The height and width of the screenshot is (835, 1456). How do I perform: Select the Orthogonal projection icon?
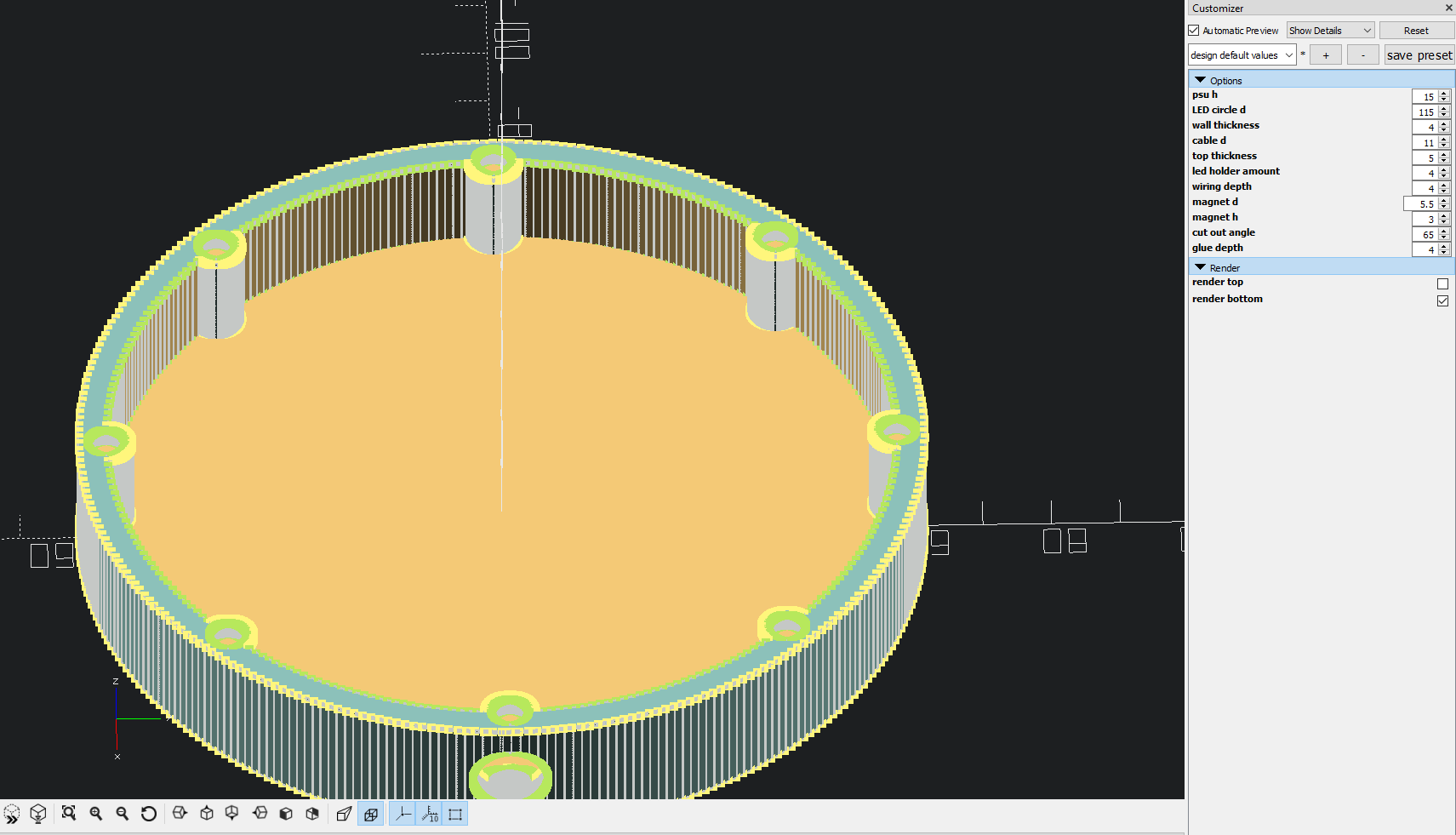371,814
